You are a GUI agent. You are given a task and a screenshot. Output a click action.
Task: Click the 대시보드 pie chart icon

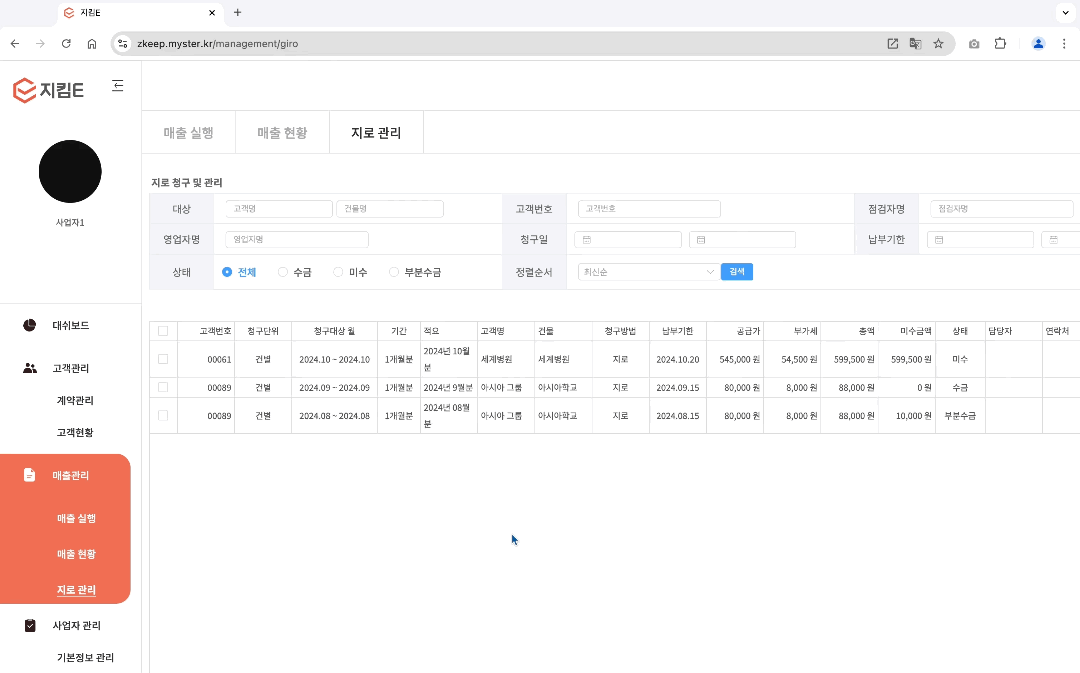pyautogui.click(x=30, y=326)
